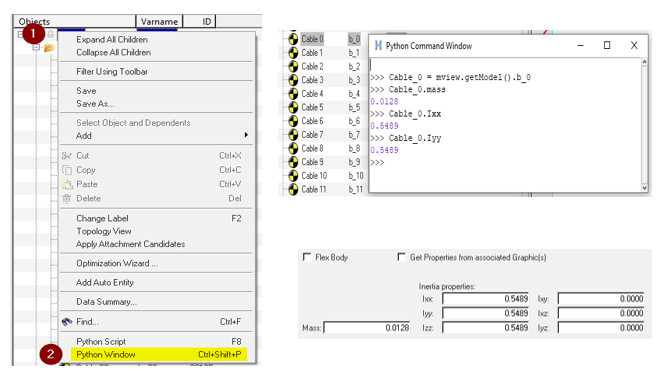Close the Python Command Window

pos(634,45)
